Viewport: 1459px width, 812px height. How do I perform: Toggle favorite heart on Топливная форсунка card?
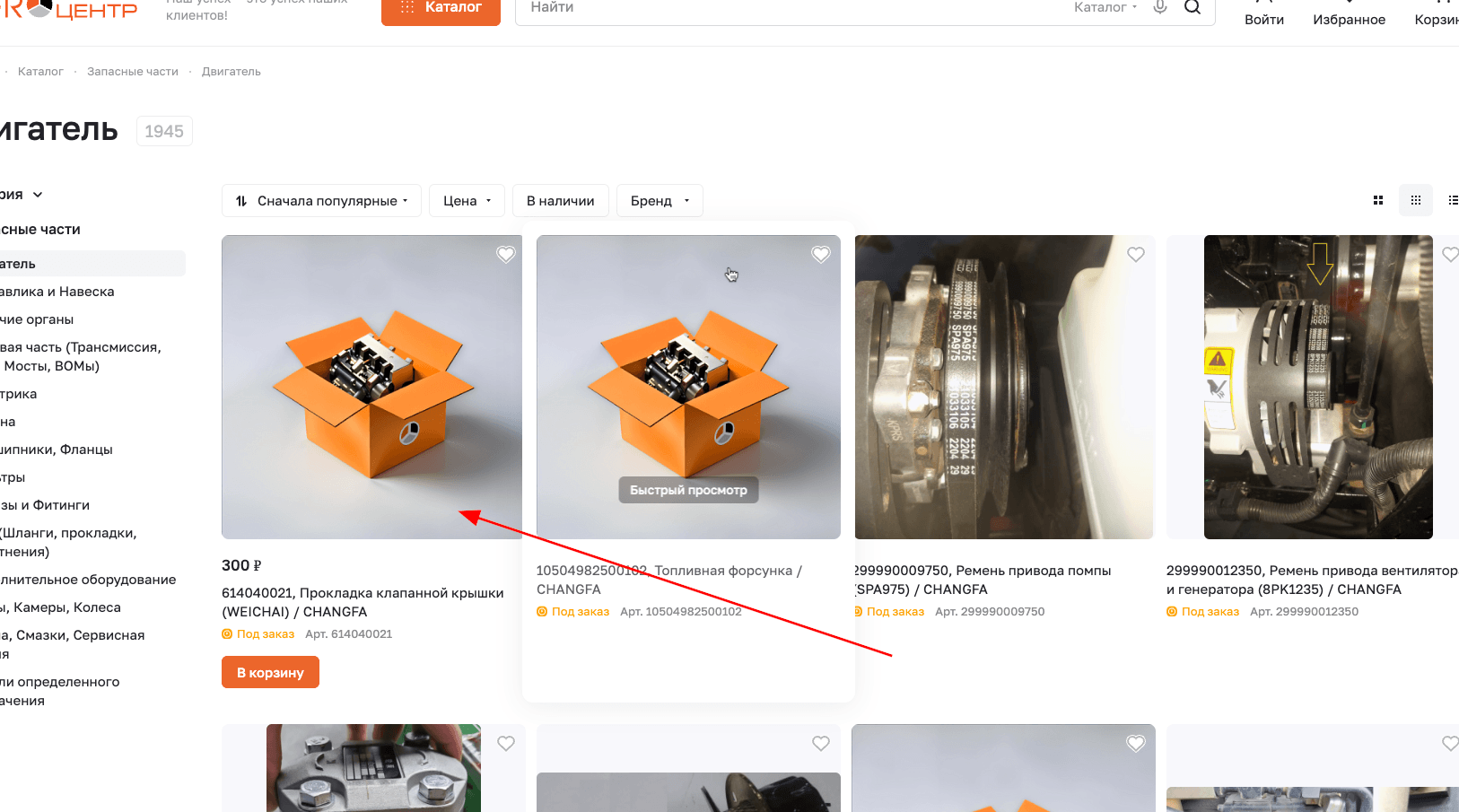tap(821, 255)
